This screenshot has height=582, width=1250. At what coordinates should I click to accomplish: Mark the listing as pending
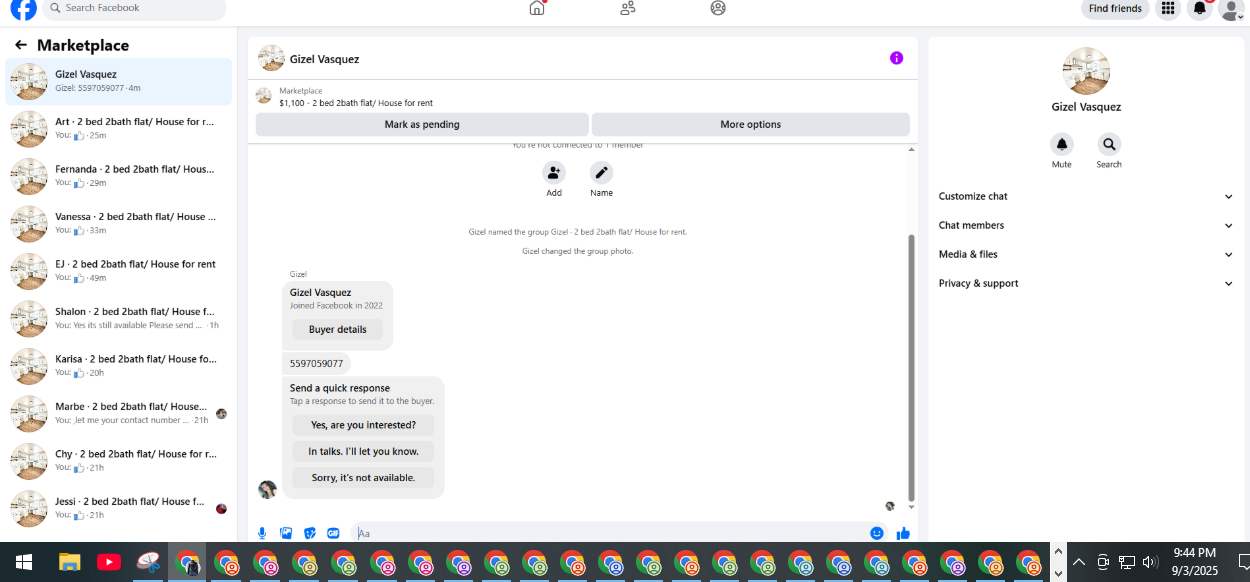[x=422, y=125]
